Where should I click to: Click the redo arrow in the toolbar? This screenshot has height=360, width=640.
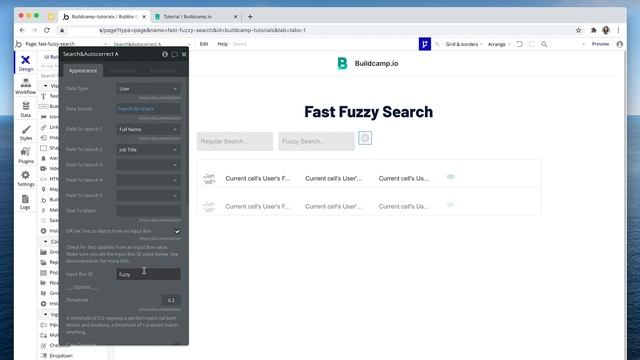[531, 44]
